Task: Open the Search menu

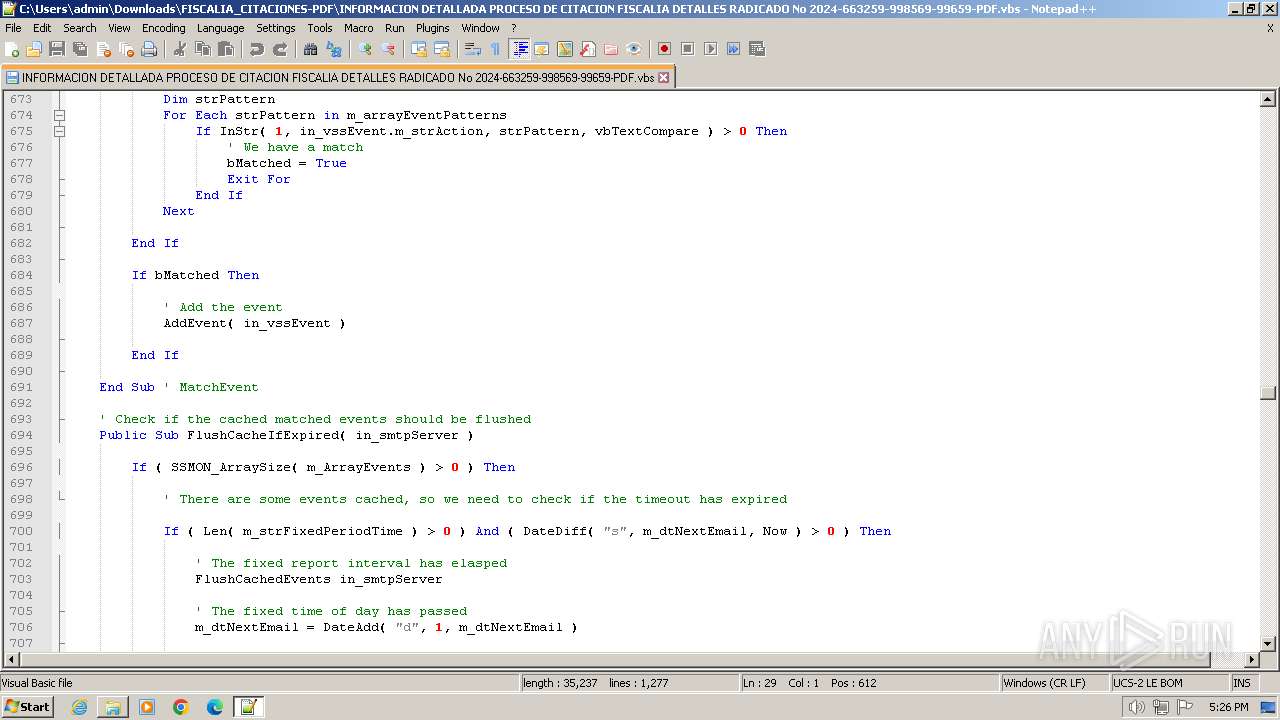Action: [x=80, y=28]
